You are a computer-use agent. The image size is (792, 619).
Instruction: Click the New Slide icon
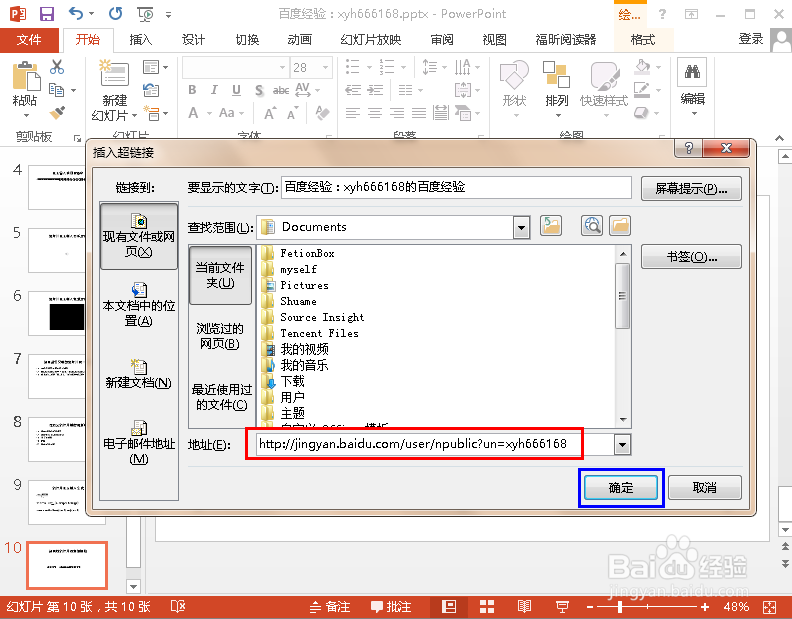[114, 74]
